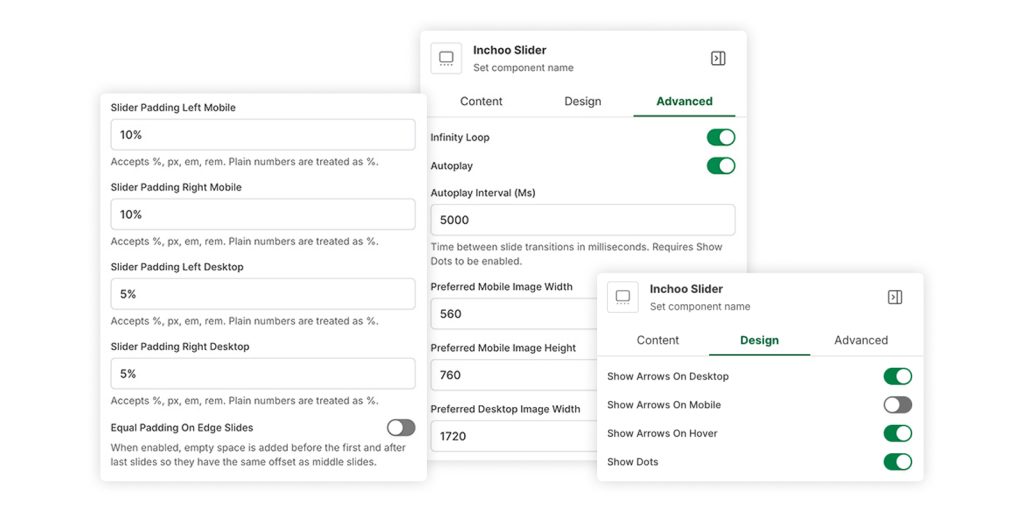Toggle Show Arrows On Hover switch
Image resolution: width=1024 pixels, height=512 pixels.
pyautogui.click(x=897, y=433)
